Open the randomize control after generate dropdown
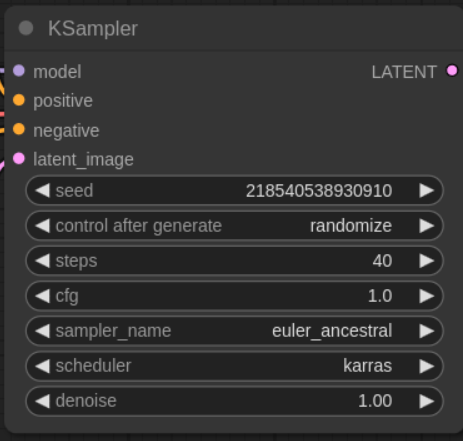This screenshot has width=463, height=441. click(234, 226)
